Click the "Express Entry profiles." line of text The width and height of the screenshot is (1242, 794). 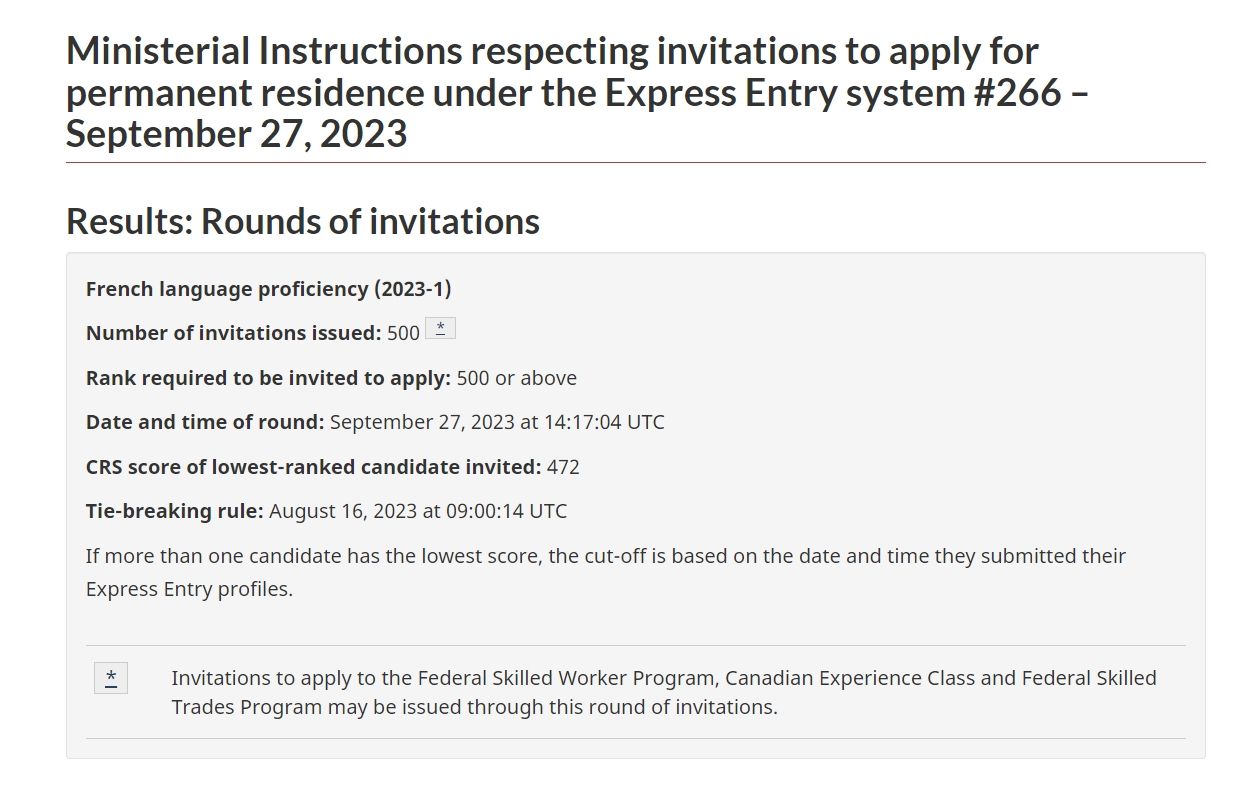point(189,589)
